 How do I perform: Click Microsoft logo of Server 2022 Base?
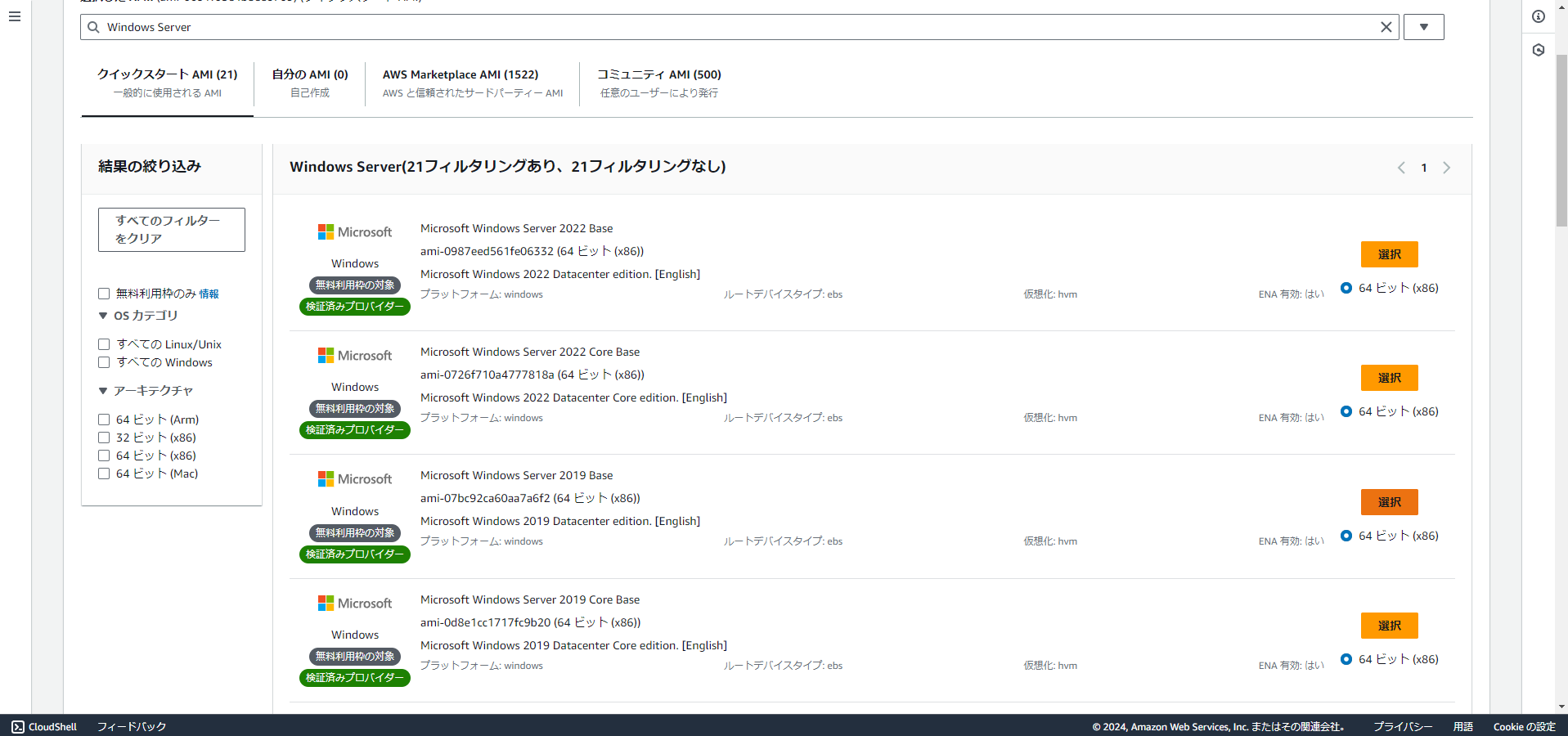[355, 232]
